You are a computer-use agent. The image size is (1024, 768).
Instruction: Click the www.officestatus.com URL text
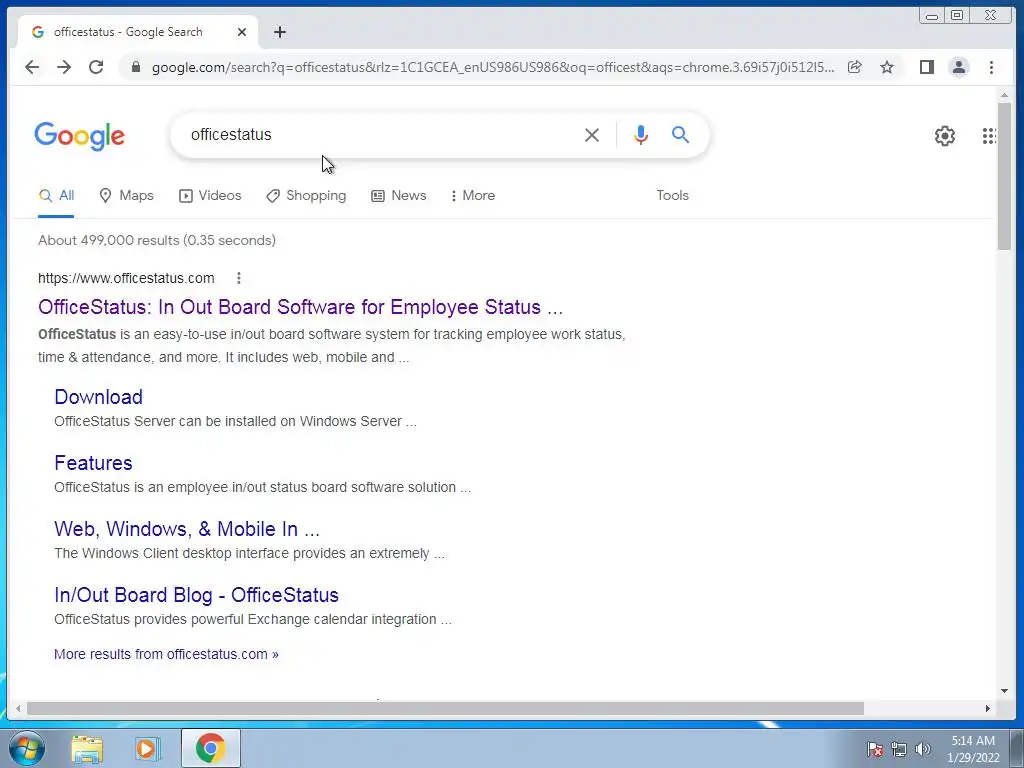pos(126,278)
